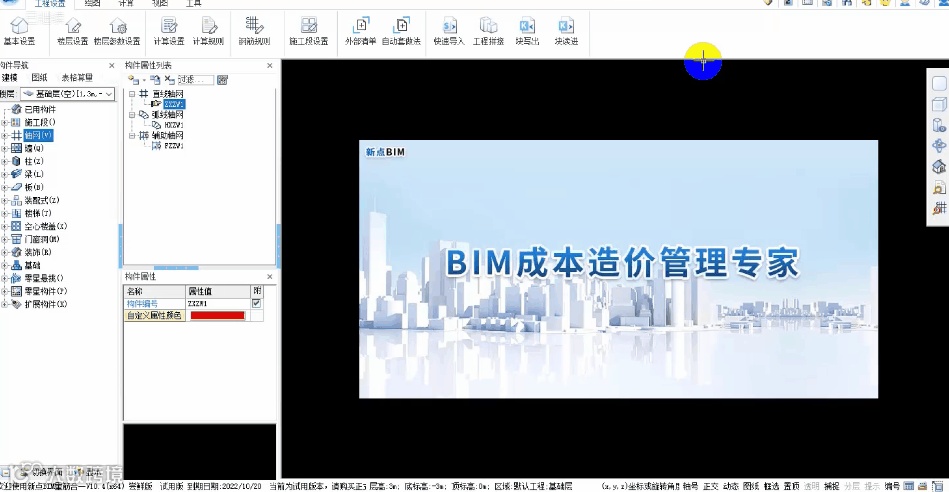949x492 pixels.
Task: Click the icon right of the 过滤 filter box
Action: pos(222,80)
